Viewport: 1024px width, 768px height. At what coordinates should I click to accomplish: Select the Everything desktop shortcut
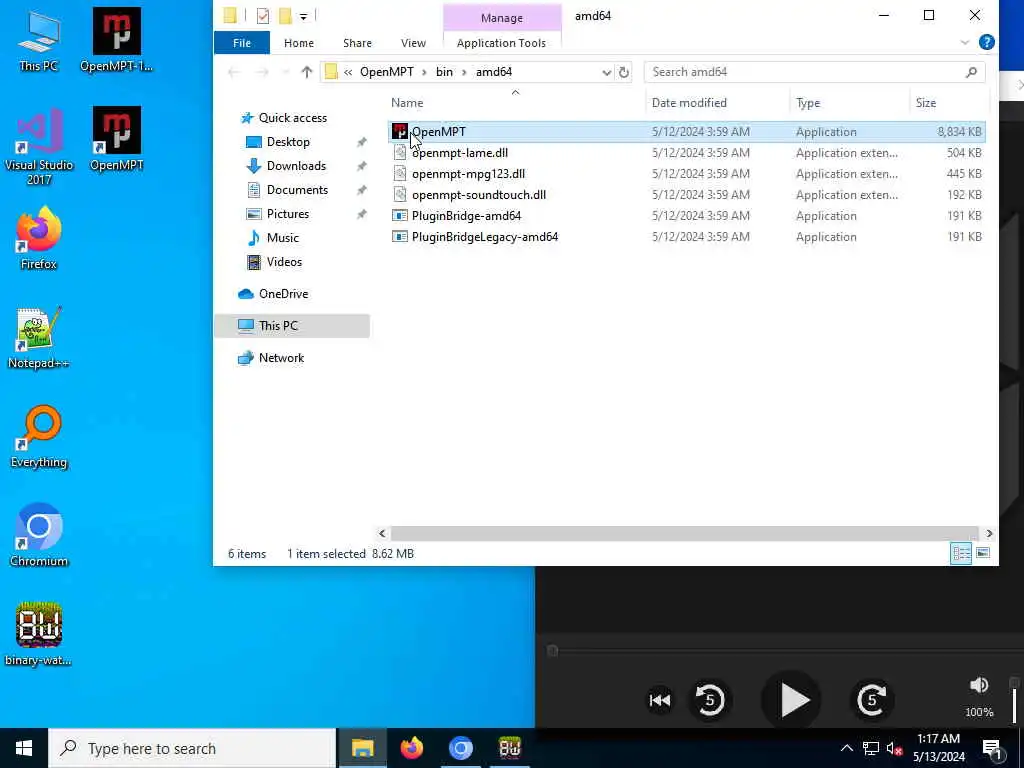click(x=39, y=437)
